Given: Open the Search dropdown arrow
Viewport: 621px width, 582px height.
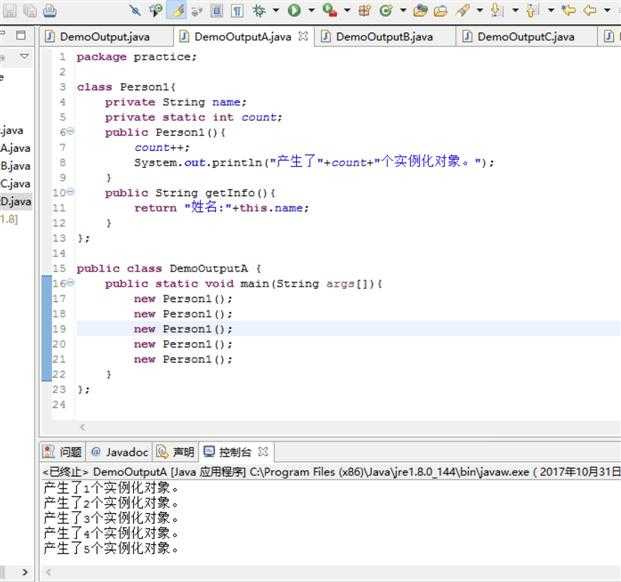Looking at the screenshot, I should coord(480,10).
